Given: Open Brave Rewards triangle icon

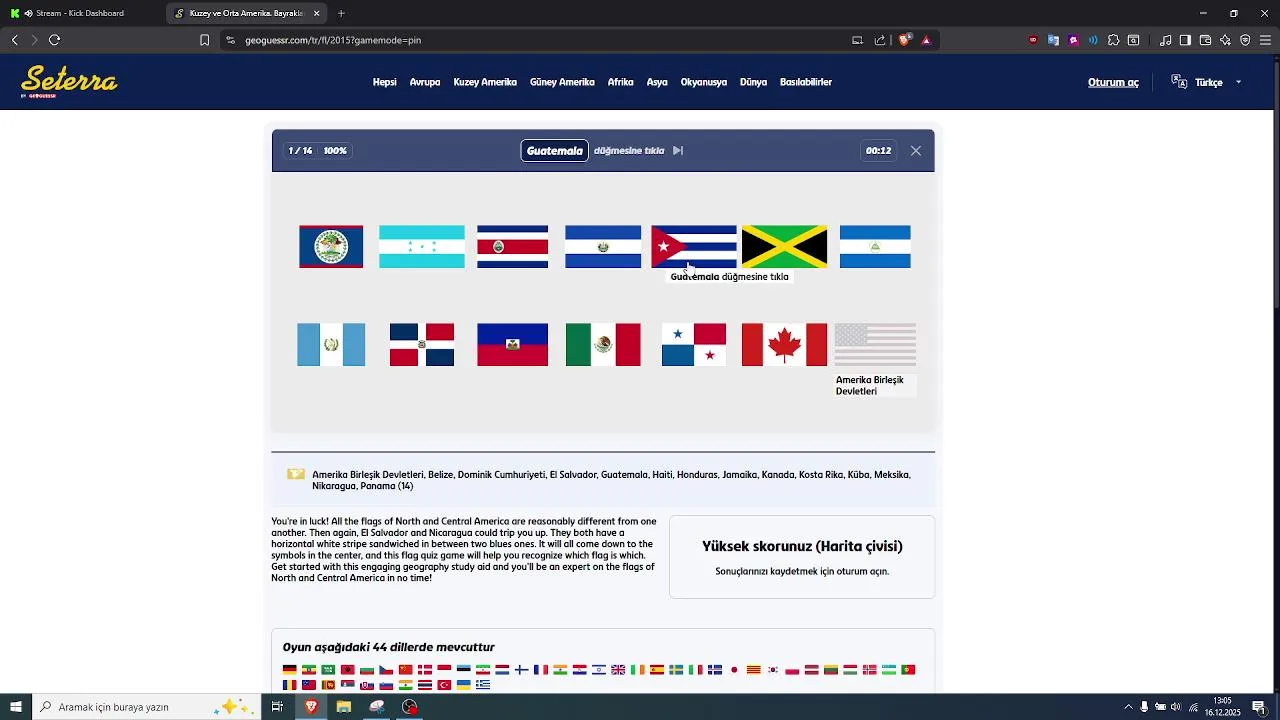Looking at the screenshot, I should pyautogui.click(x=926, y=40).
